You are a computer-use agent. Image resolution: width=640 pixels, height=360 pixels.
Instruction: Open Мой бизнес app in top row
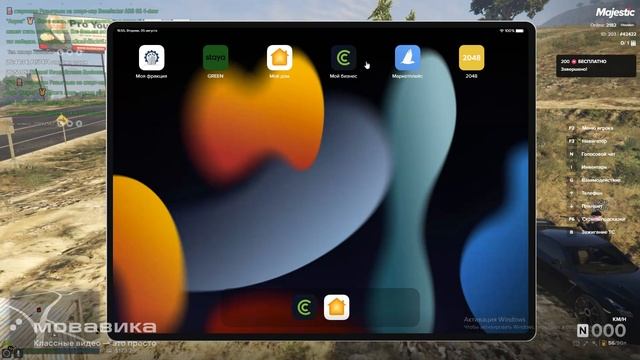point(343,58)
